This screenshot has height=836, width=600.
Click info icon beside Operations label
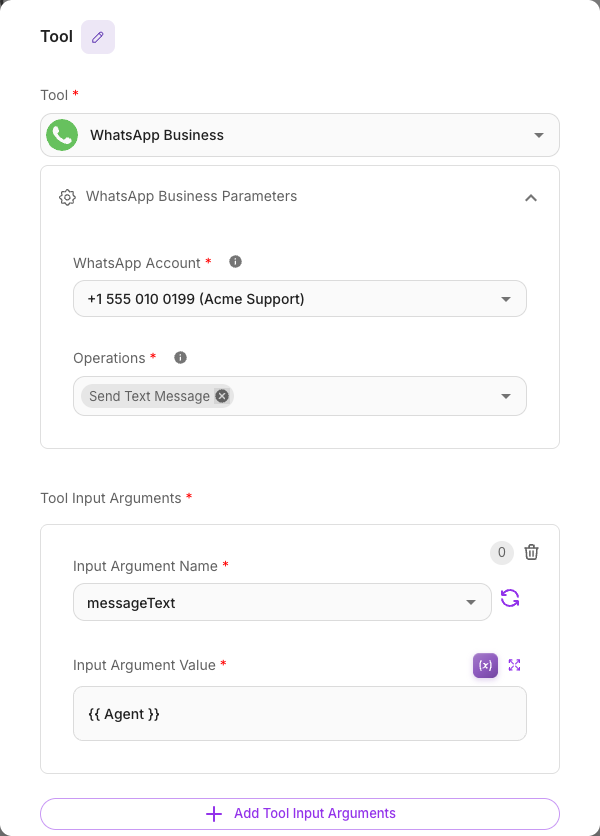point(180,357)
